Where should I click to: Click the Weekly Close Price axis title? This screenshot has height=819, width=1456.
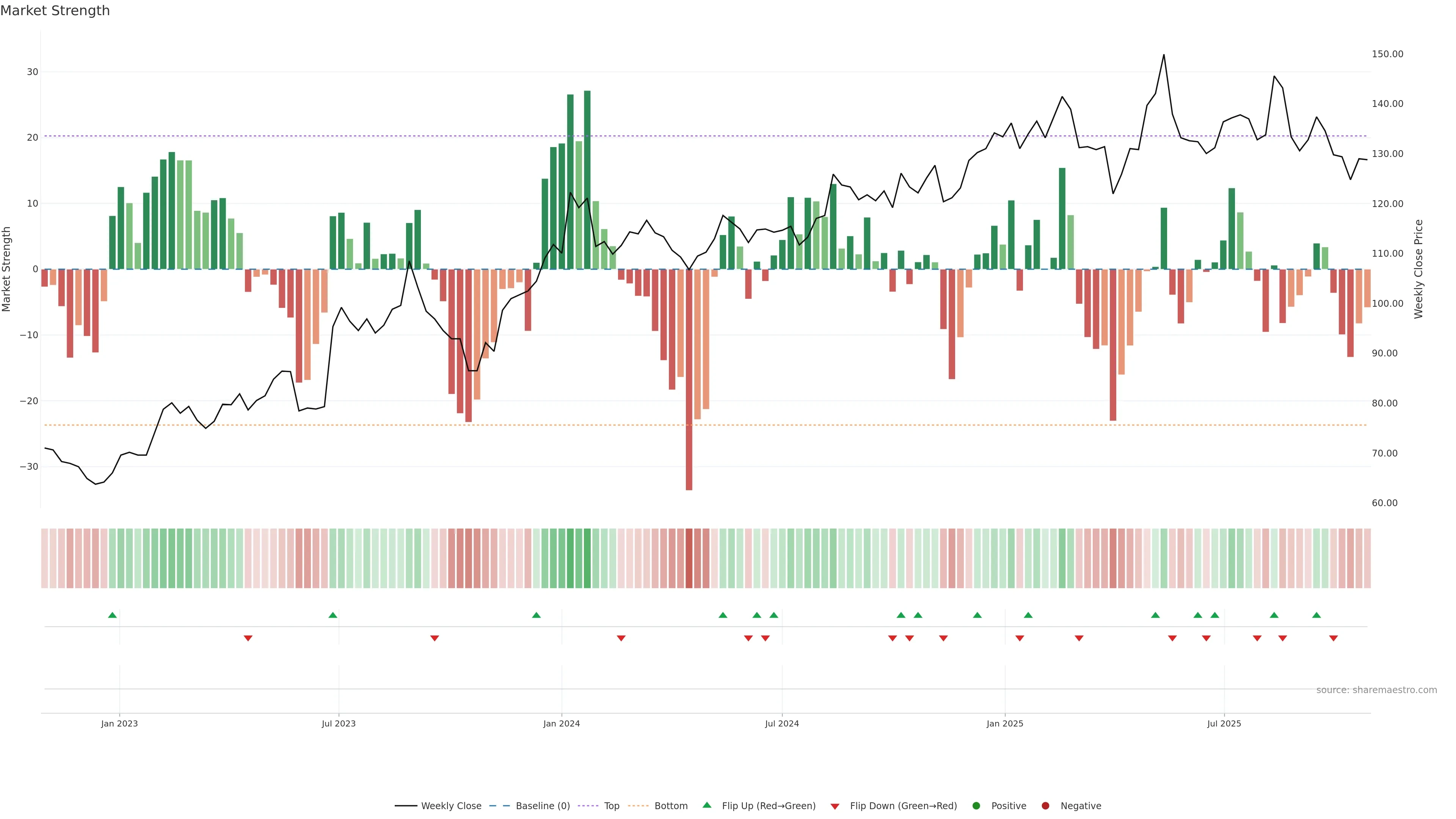[x=1418, y=269]
